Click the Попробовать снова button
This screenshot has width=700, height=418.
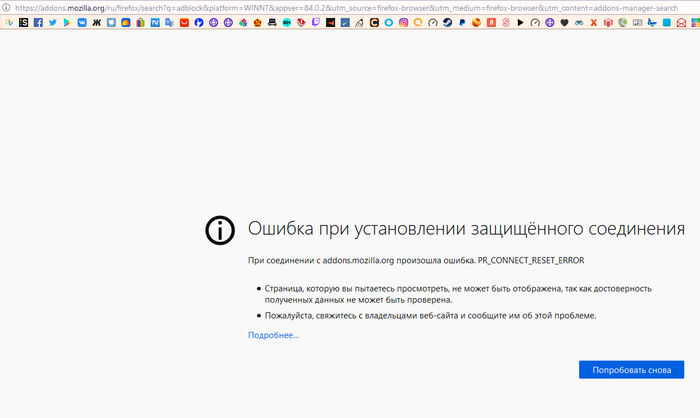(x=631, y=370)
